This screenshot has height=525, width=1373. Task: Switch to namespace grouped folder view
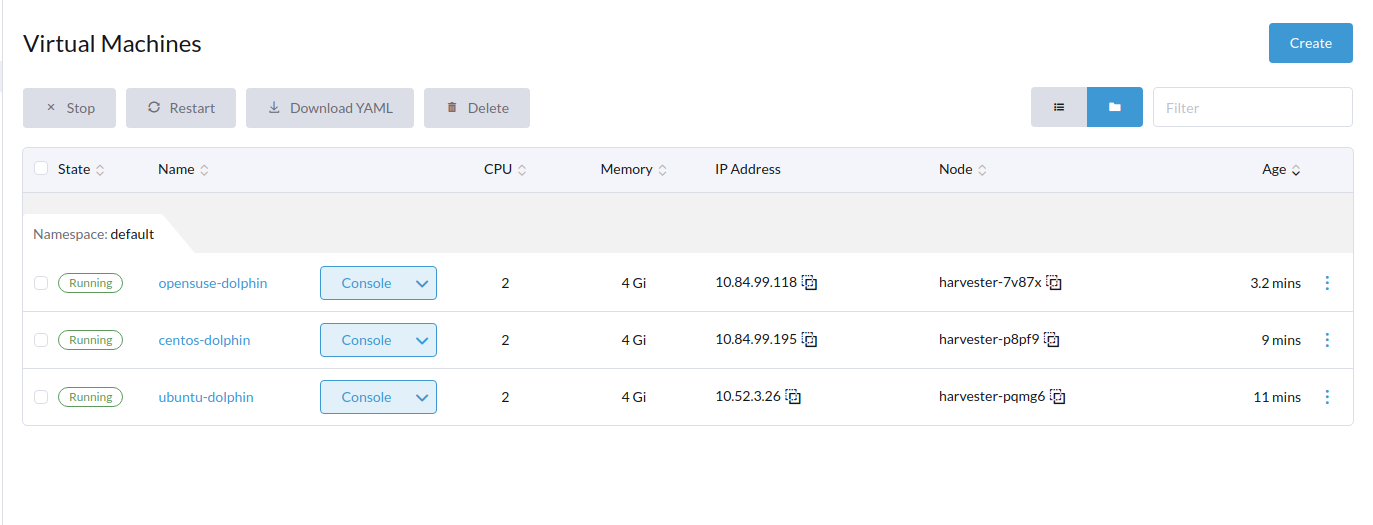click(x=1115, y=107)
